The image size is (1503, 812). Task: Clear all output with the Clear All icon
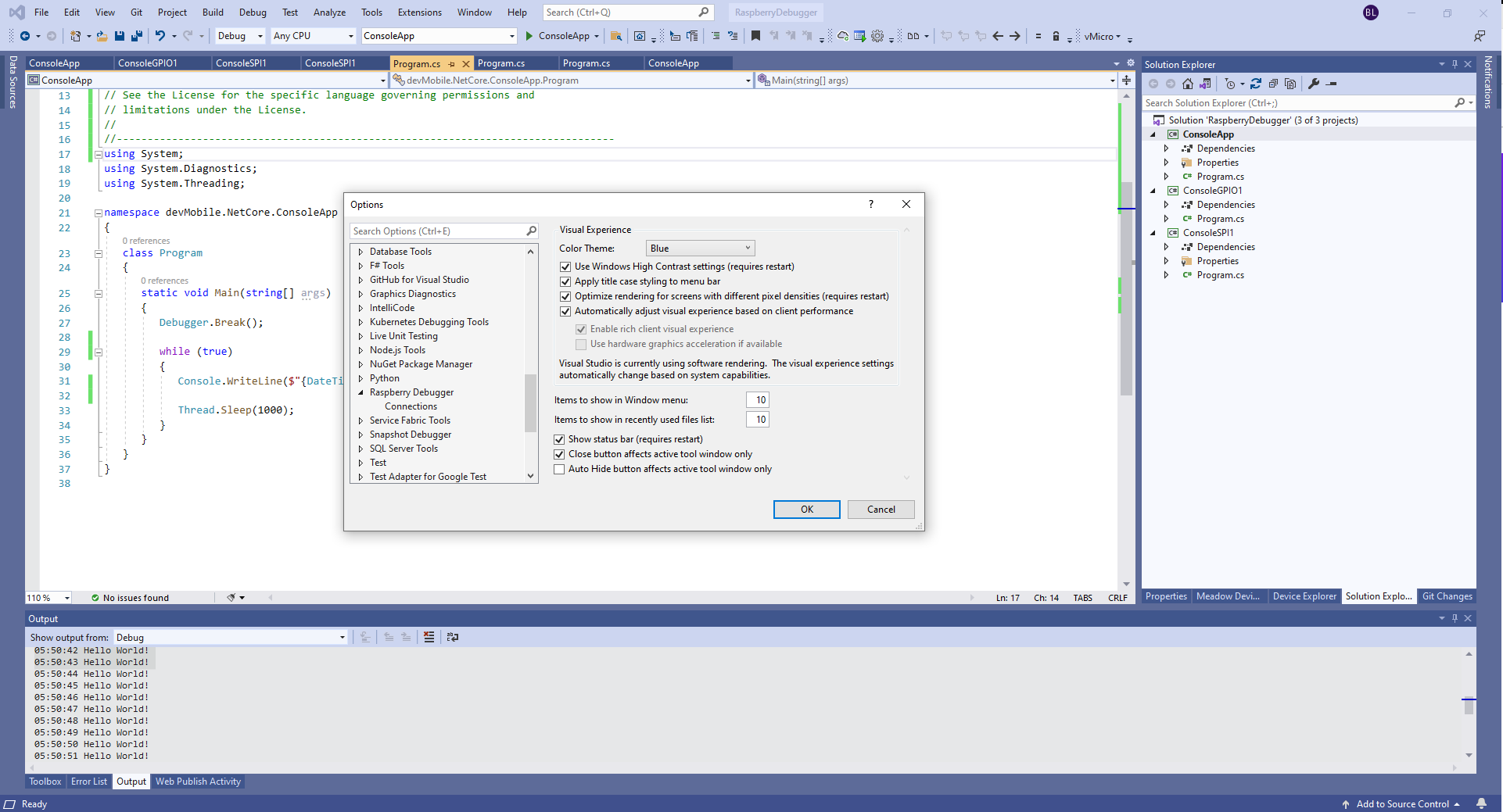pyautogui.click(x=429, y=638)
